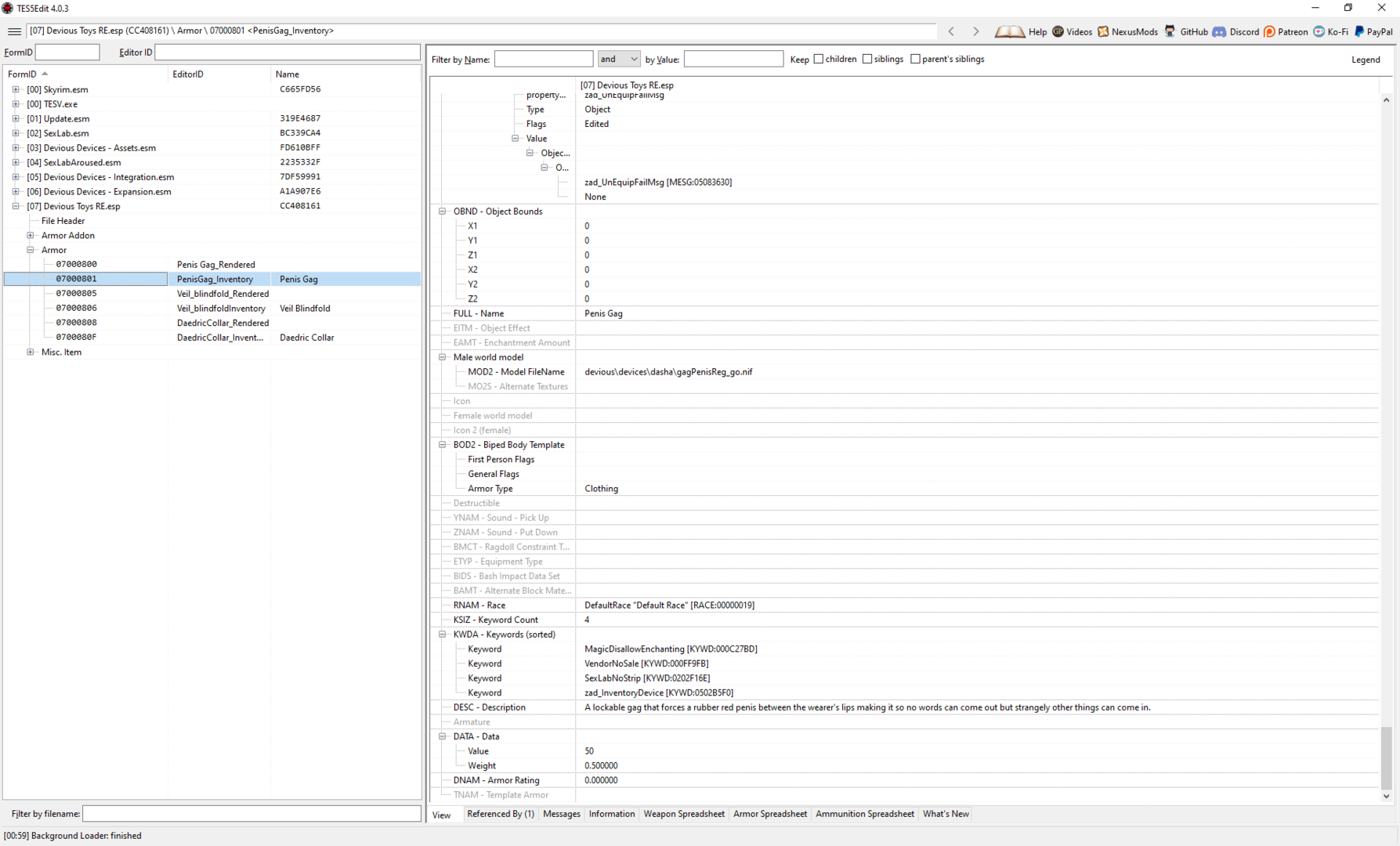1400x846 pixels.
Task: Open the hamburger main menu
Action: coord(14,31)
